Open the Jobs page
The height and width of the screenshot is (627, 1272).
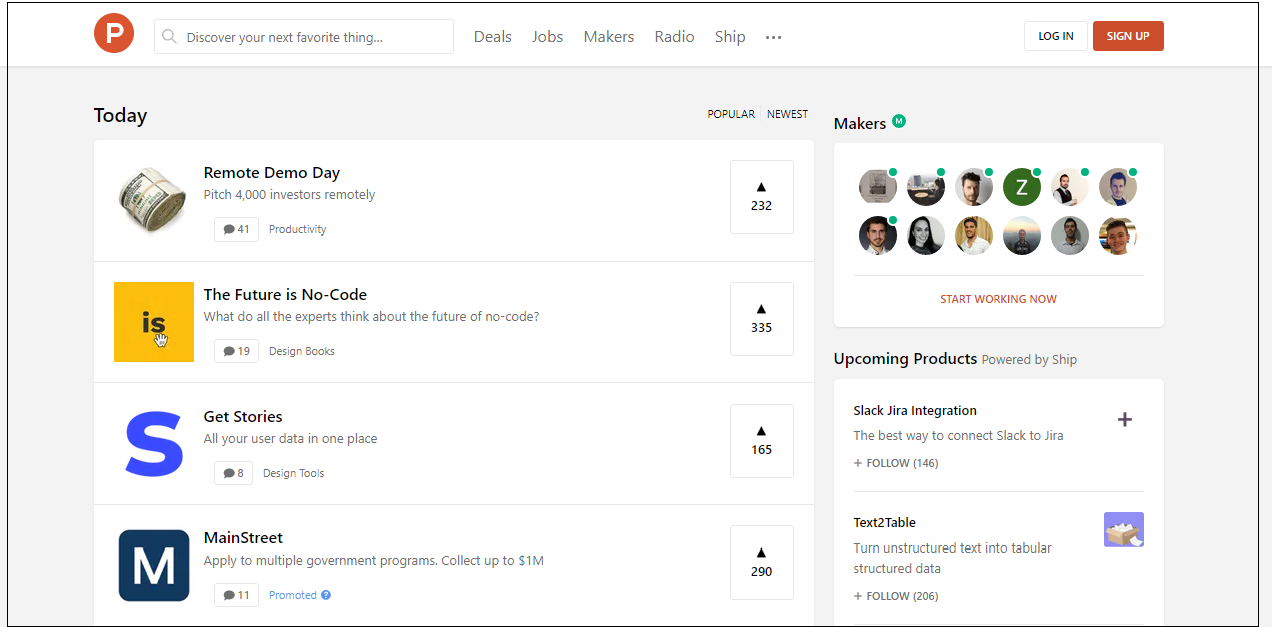coord(547,37)
